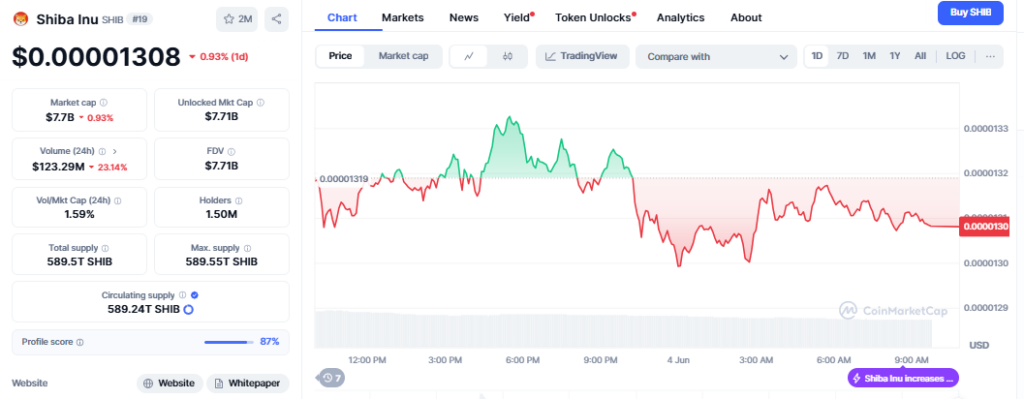Click the Profile score progress bar
This screenshot has height=399, width=1024.
(x=229, y=342)
